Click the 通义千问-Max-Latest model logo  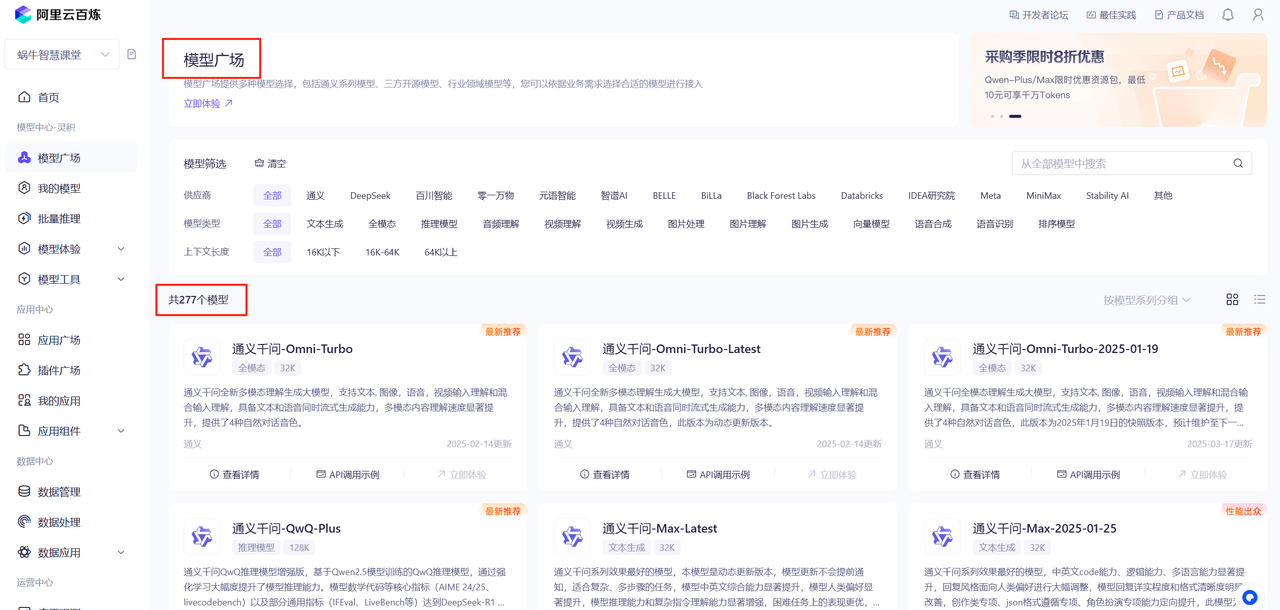coord(572,536)
